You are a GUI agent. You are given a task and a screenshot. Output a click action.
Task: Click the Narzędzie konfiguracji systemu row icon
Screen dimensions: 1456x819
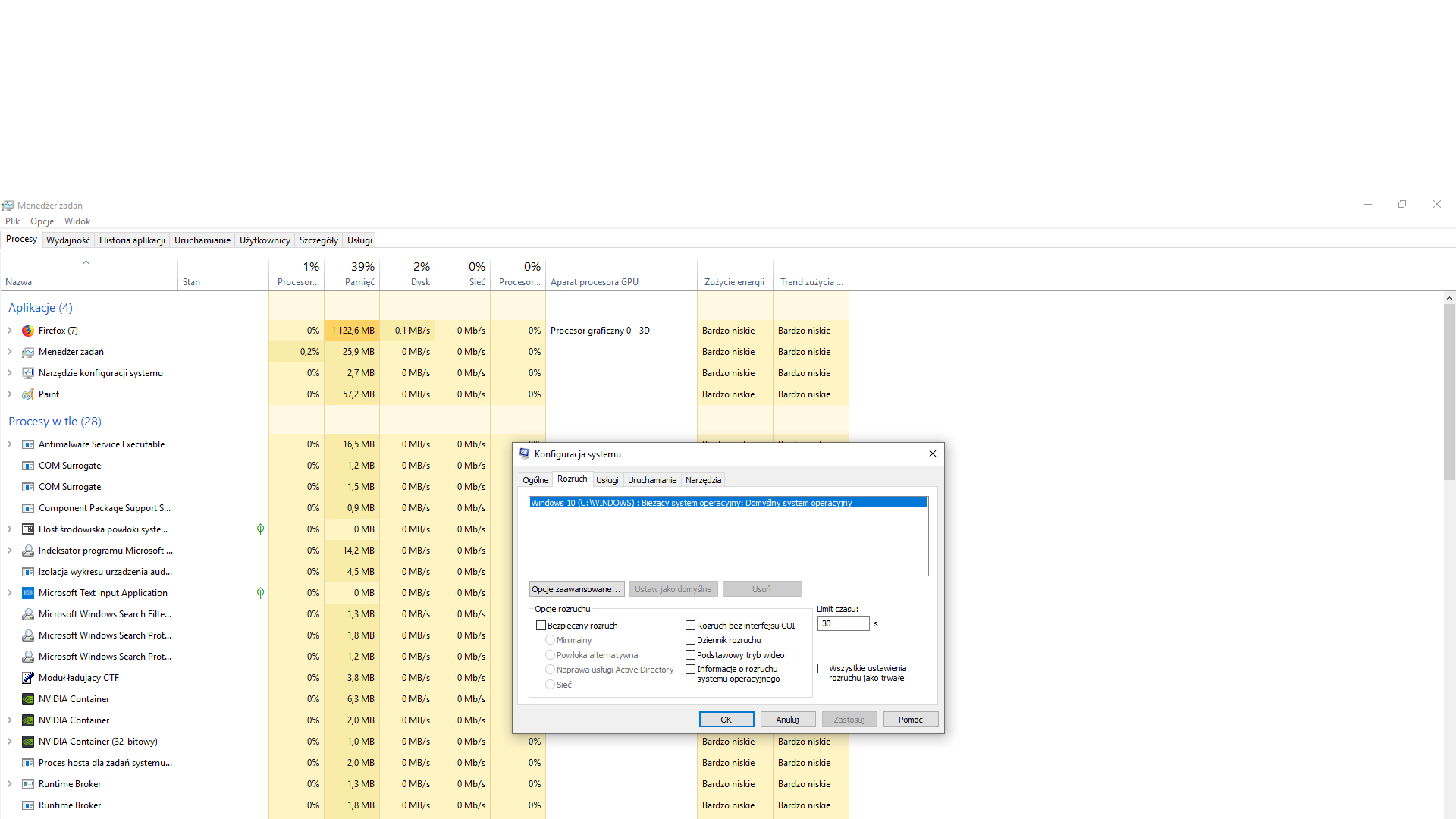click(28, 373)
